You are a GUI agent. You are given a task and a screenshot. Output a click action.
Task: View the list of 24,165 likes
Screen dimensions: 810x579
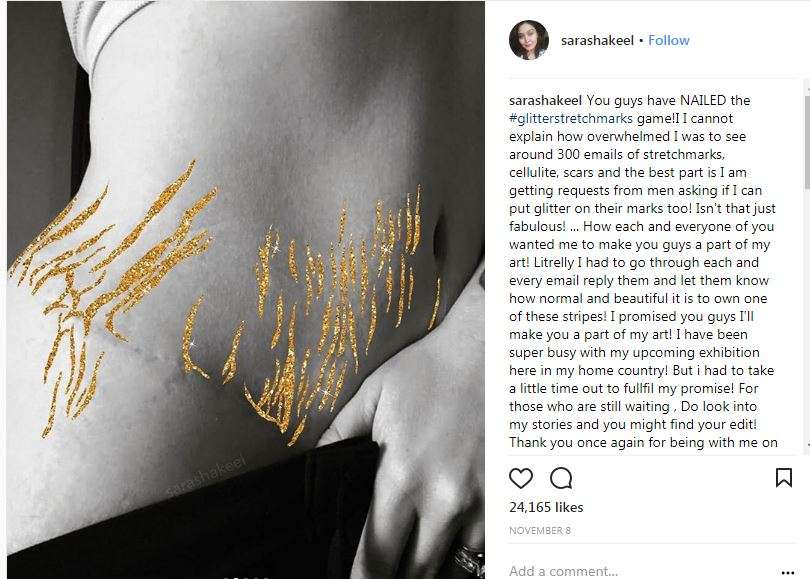pyautogui.click(x=546, y=507)
